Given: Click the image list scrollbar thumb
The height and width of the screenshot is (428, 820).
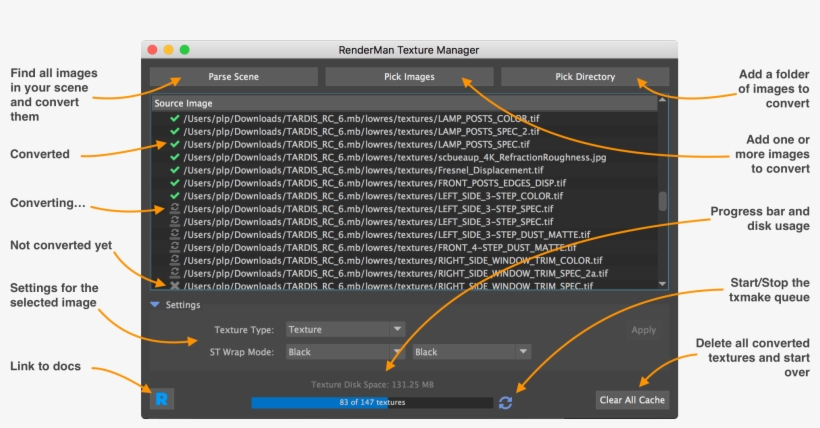Looking at the screenshot, I should point(663,201).
